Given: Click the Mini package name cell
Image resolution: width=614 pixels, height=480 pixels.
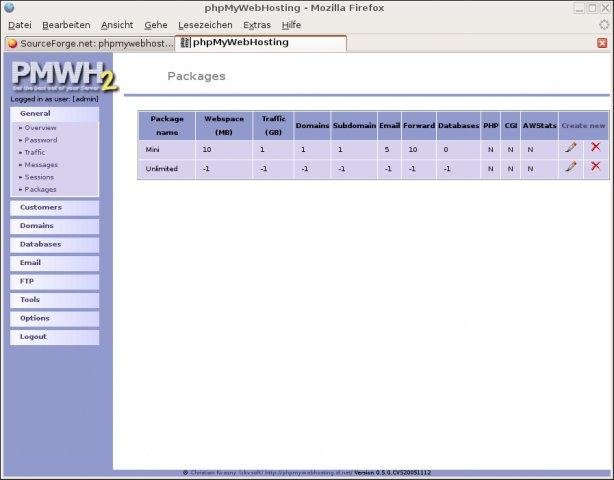Looking at the screenshot, I should (167, 150).
